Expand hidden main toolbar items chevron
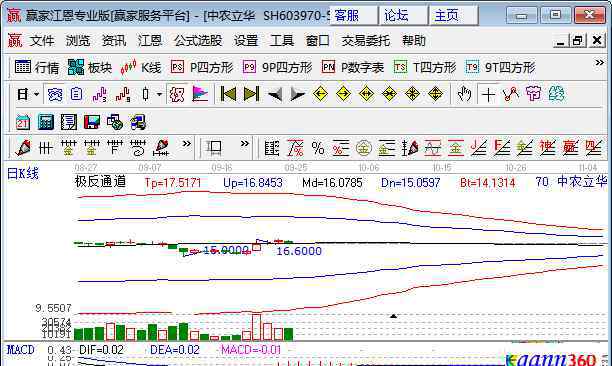The height and width of the screenshot is (366, 612). click(x=600, y=63)
